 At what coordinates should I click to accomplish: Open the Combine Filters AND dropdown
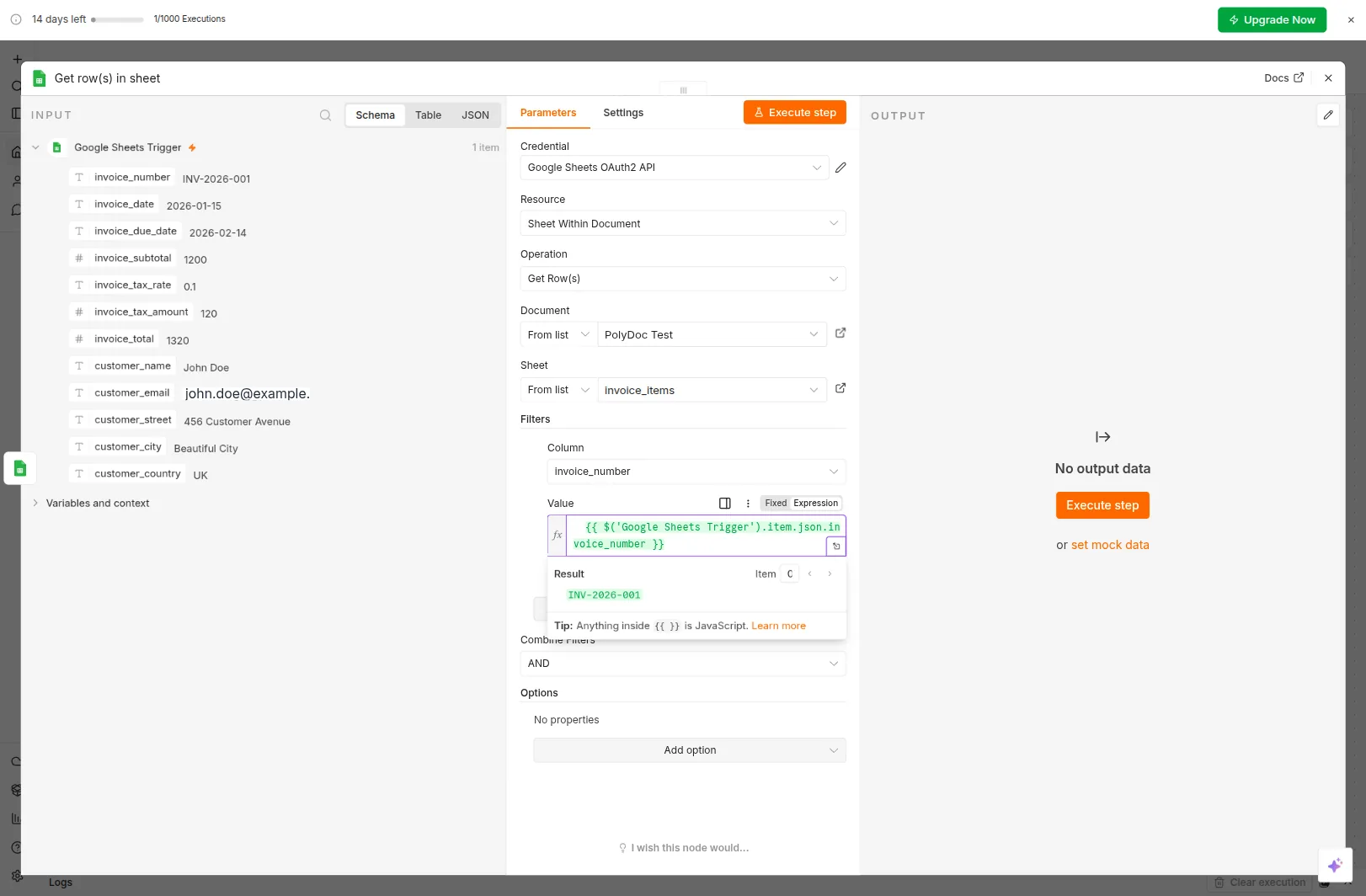(683, 664)
